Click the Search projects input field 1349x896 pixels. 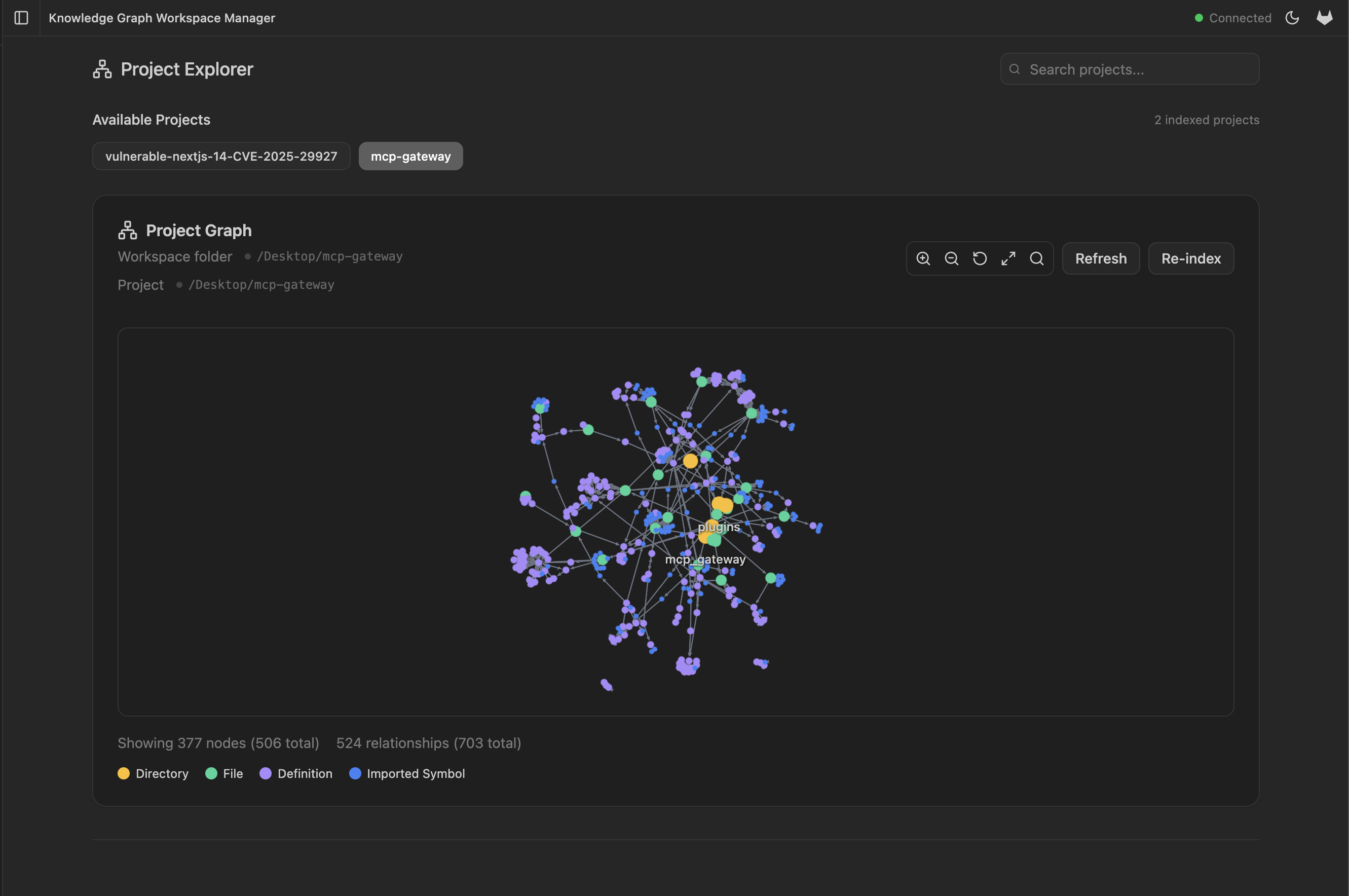pos(1130,68)
